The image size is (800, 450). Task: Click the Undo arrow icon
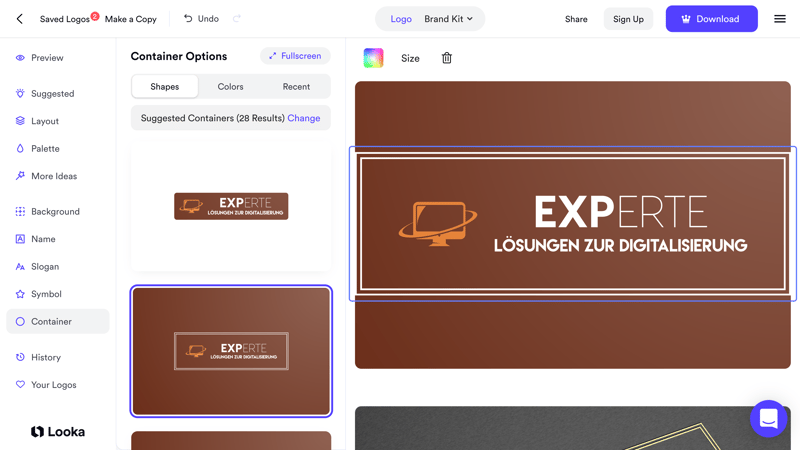point(188,19)
